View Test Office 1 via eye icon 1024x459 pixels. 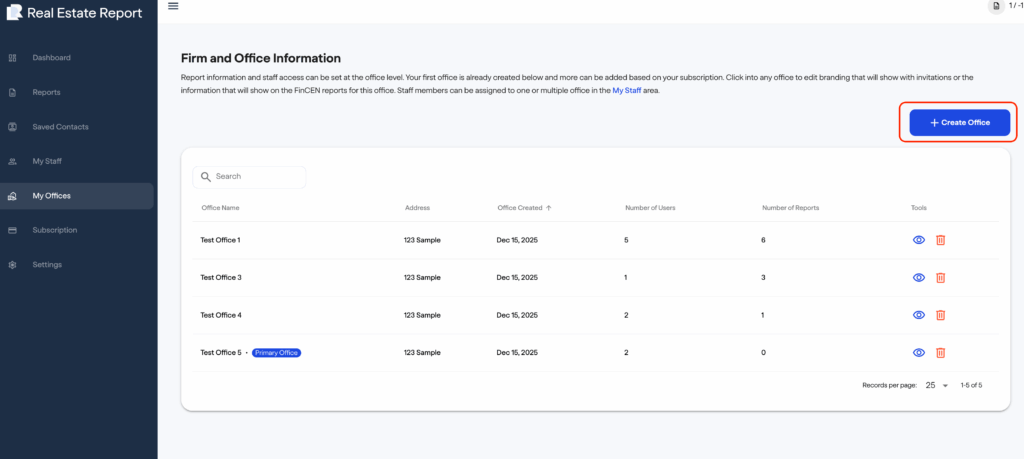[x=918, y=240]
